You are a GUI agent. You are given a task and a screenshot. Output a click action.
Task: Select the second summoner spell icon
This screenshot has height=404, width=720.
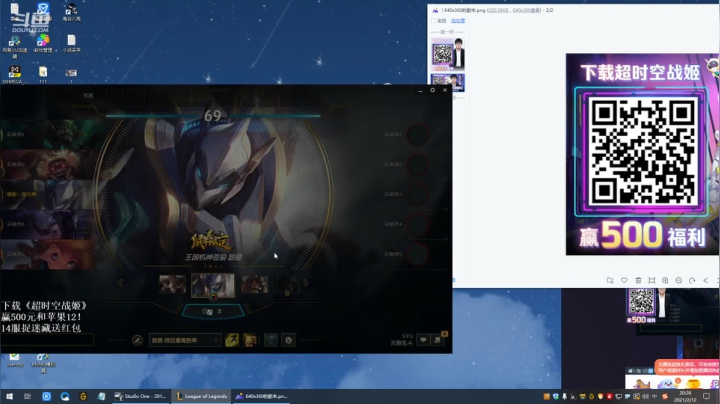coord(250,340)
